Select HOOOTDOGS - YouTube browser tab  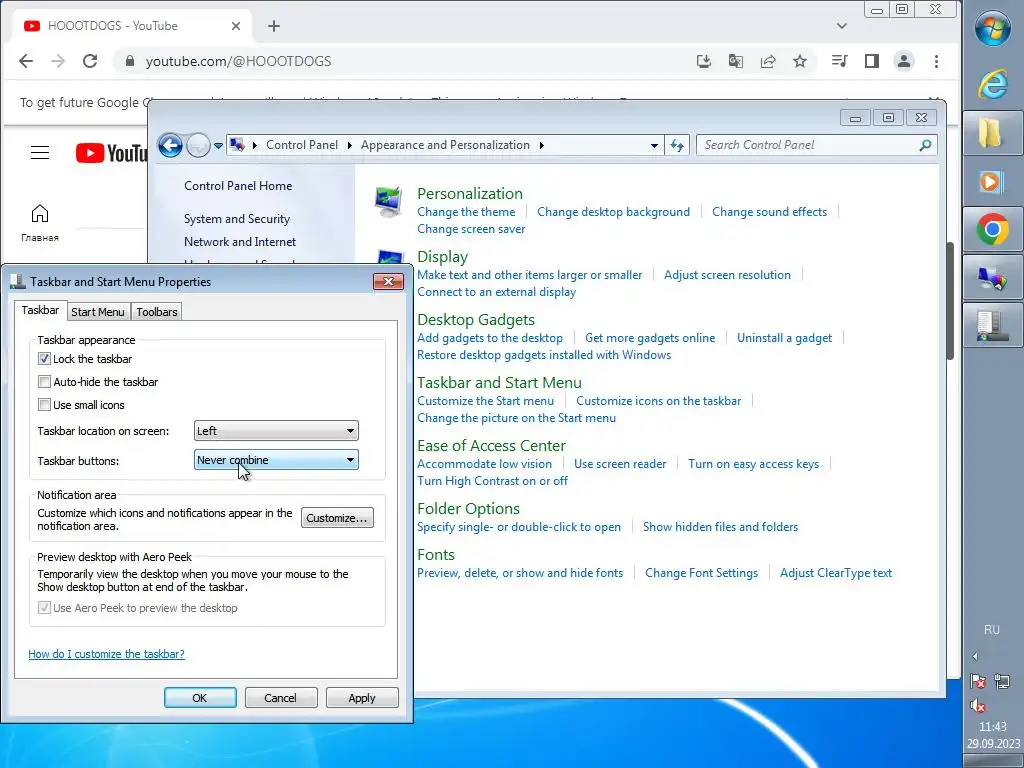(131, 26)
